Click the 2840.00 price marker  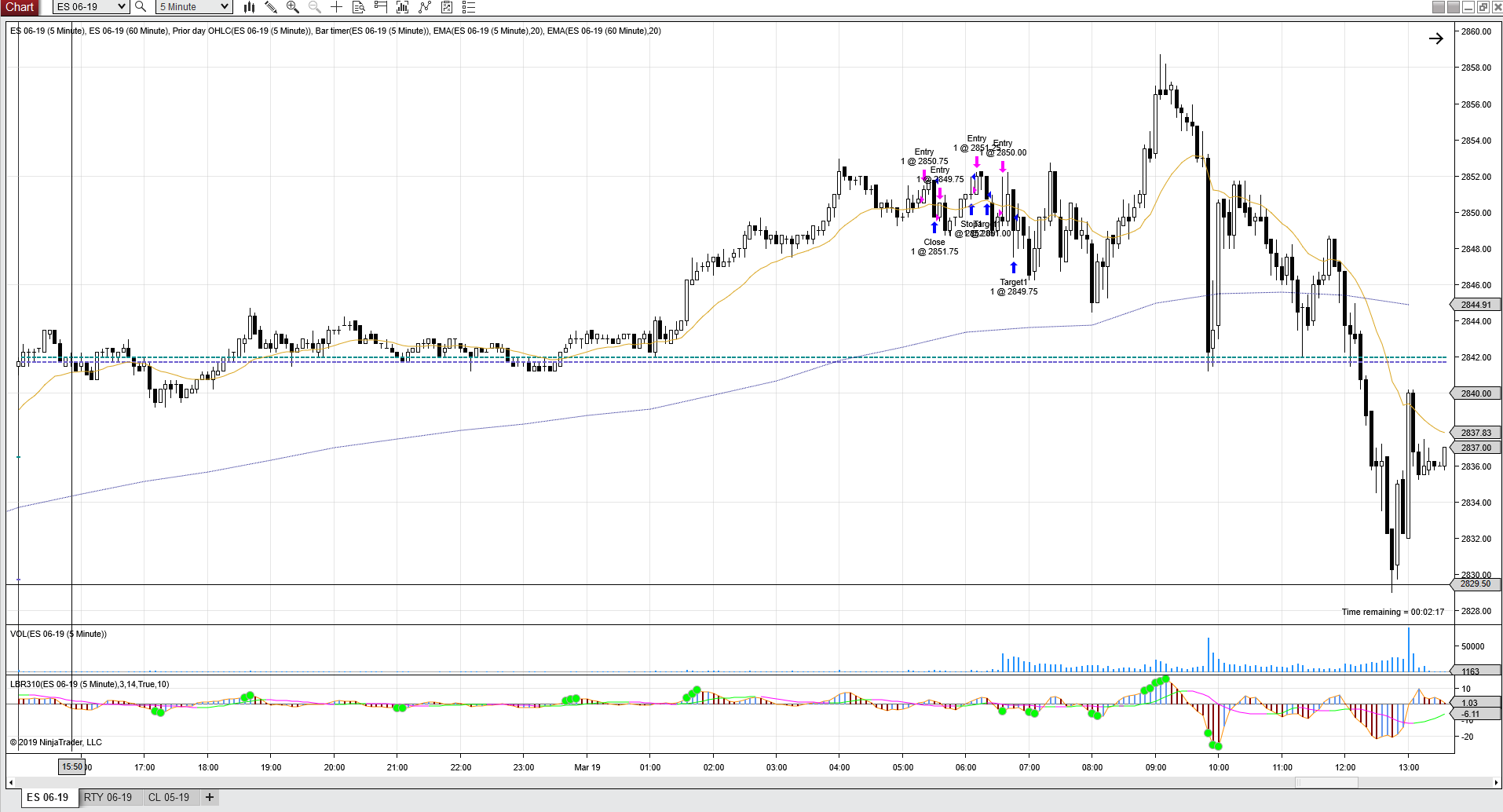coord(1476,393)
